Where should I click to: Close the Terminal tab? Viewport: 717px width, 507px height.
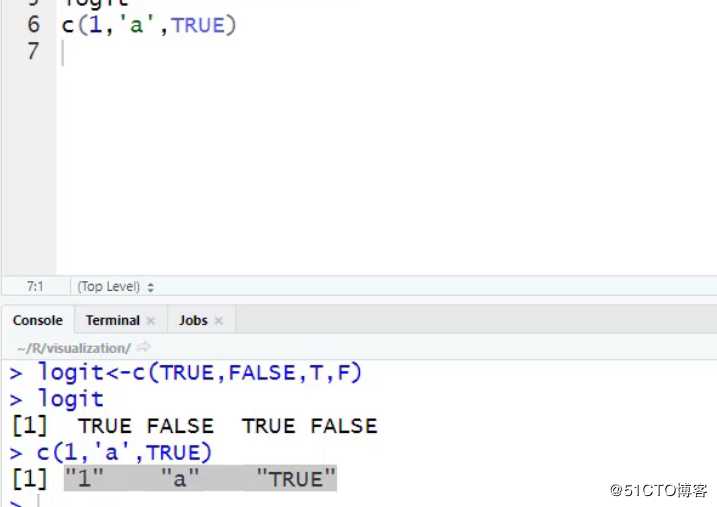coord(151,321)
